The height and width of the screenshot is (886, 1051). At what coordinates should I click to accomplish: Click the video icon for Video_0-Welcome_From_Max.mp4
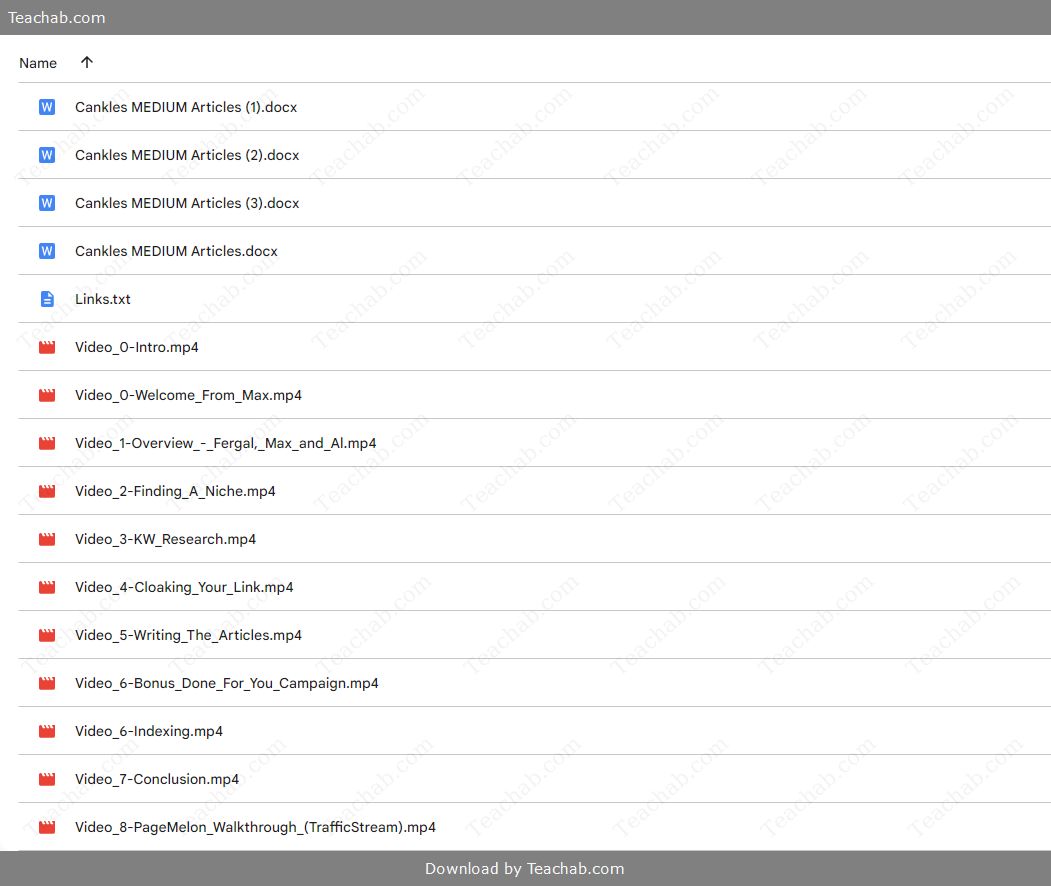[x=47, y=395]
